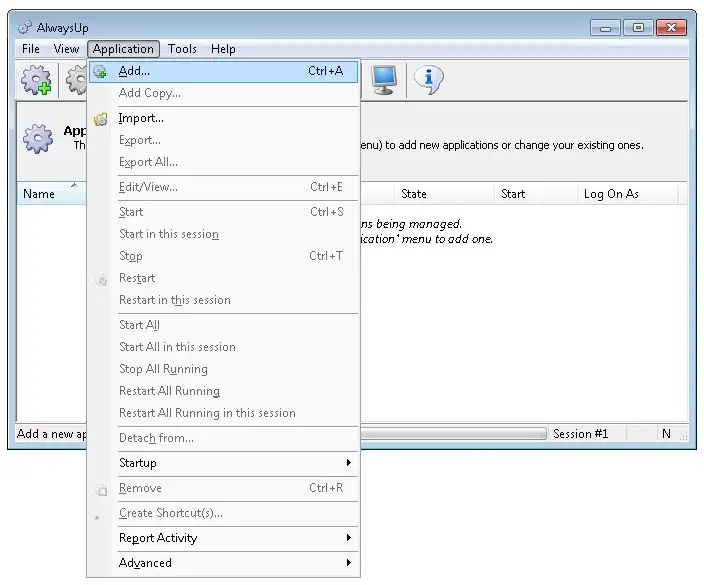
Task: Click the partially hidden second gear toolbar icon
Action: click(x=77, y=80)
